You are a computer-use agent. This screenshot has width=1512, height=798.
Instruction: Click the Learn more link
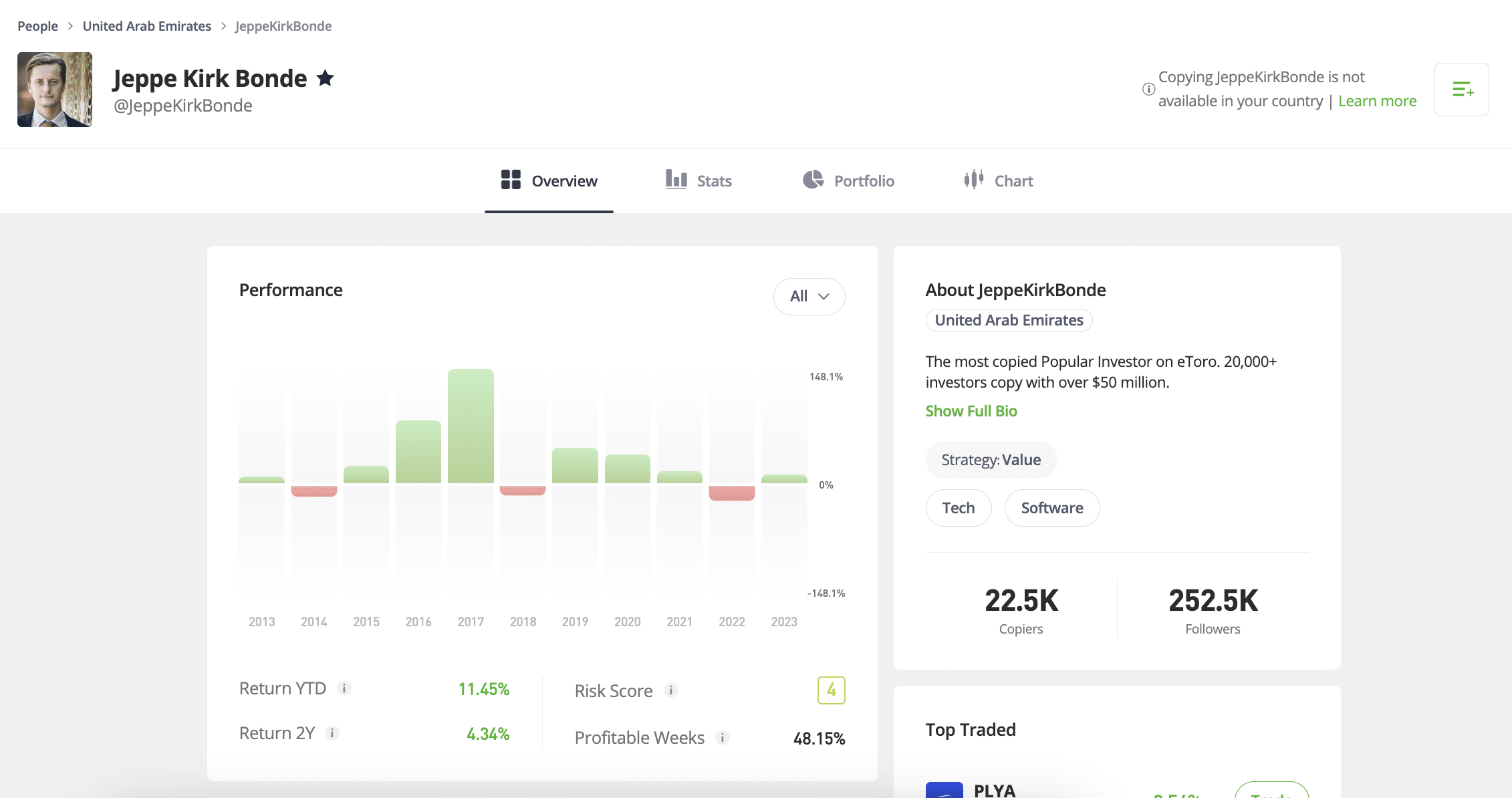tap(1377, 101)
